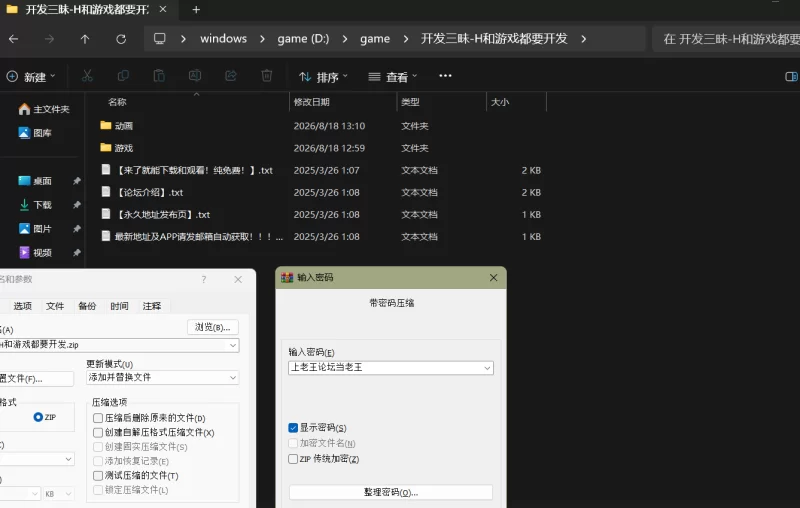Viewport: 800px width, 508px height.
Task: Click windows in the address breadcrumb
Action: click(x=223, y=39)
